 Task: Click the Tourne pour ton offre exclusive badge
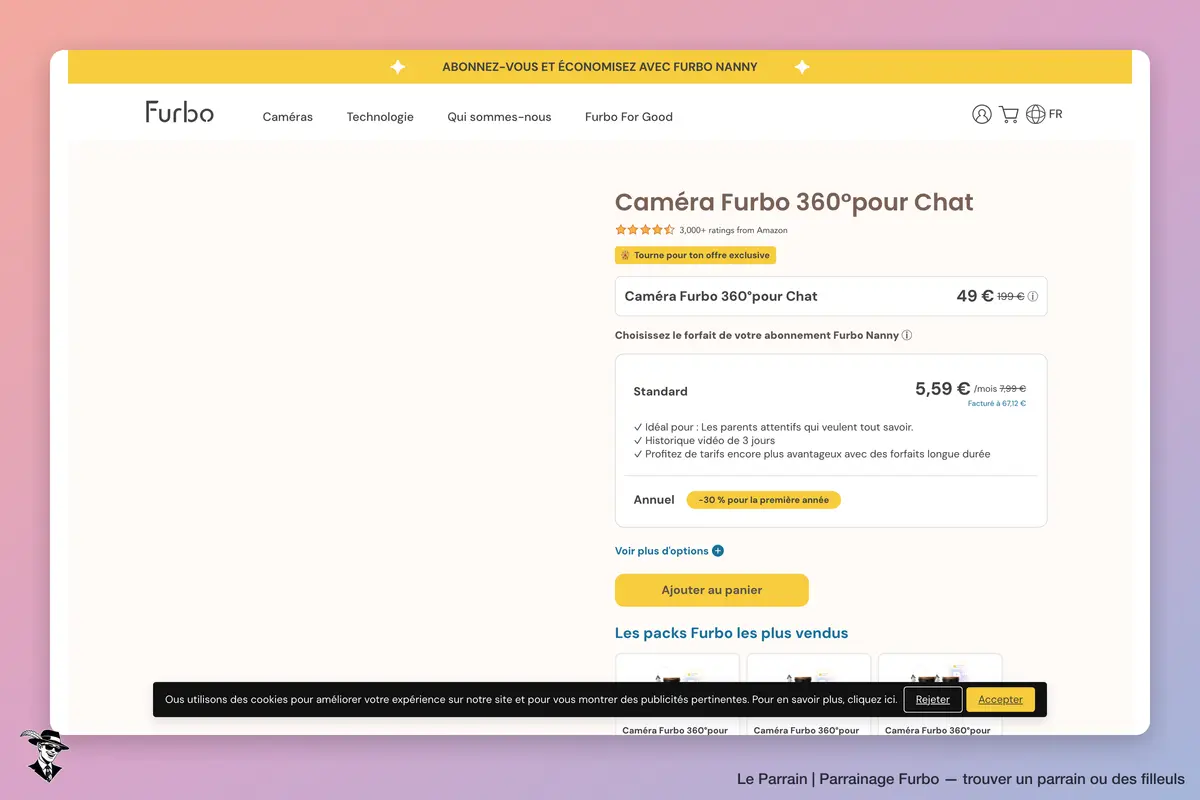[x=695, y=255]
